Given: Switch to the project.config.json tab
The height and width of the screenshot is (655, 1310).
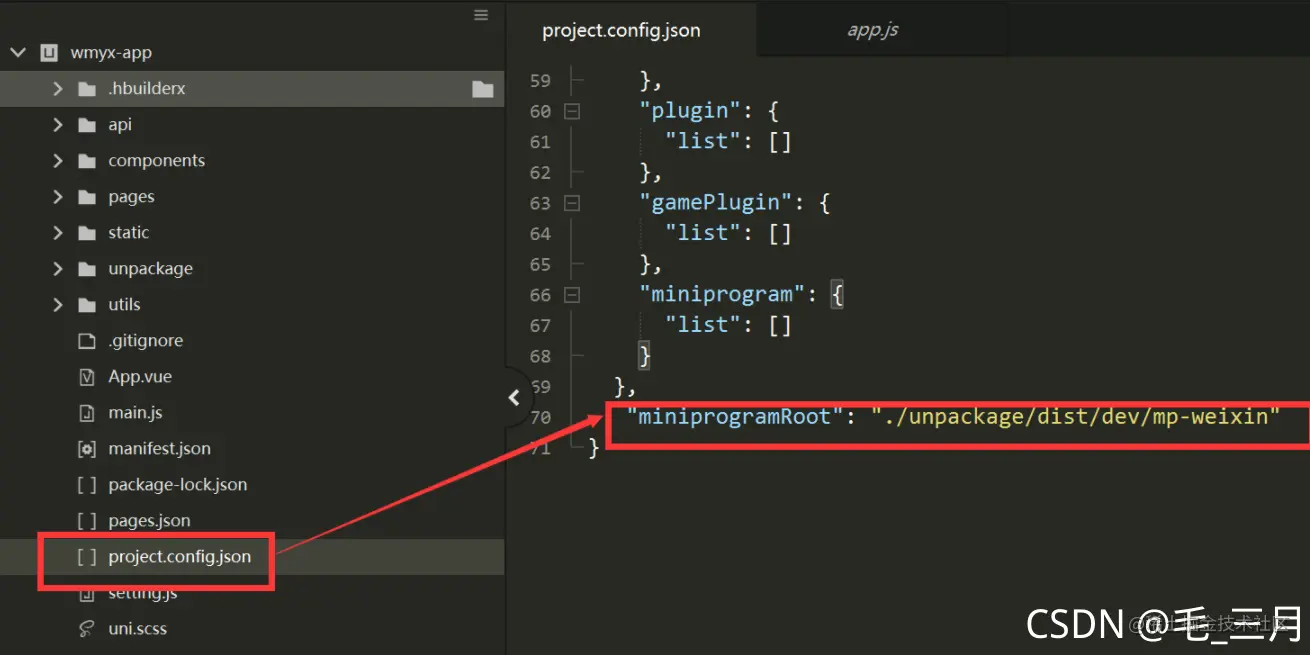Looking at the screenshot, I should [x=621, y=30].
